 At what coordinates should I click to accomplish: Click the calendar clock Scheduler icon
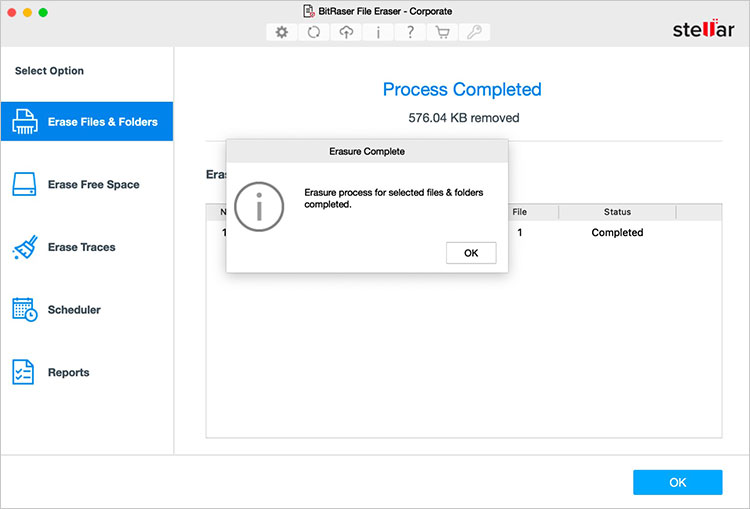tap(24, 310)
